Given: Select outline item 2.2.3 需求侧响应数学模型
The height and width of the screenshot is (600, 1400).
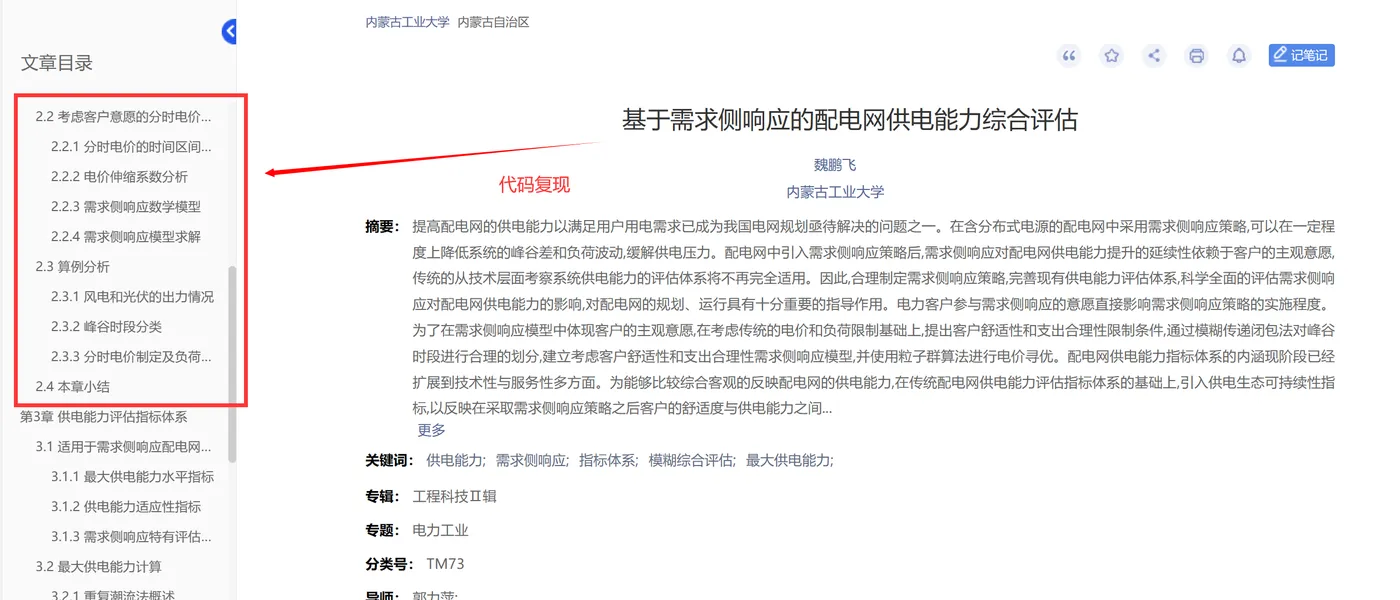Looking at the screenshot, I should click(x=126, y=206).
